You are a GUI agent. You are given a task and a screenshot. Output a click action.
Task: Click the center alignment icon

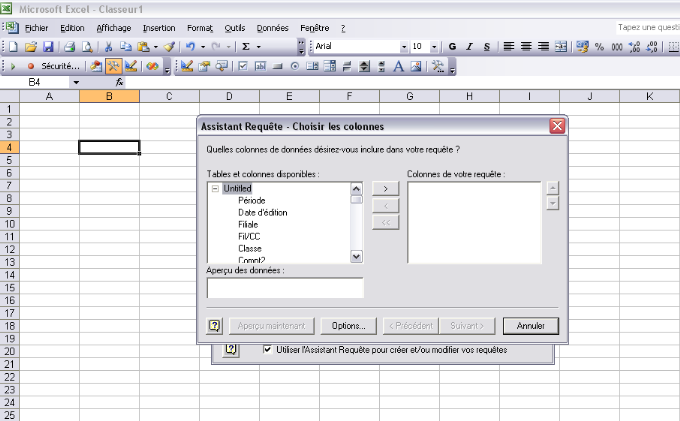[526, 47]
